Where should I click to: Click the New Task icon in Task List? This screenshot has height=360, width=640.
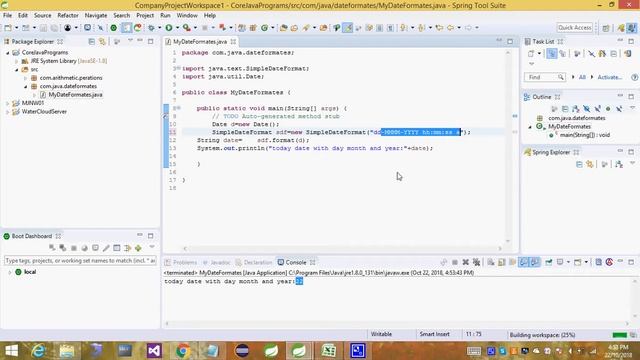point(531,53)
